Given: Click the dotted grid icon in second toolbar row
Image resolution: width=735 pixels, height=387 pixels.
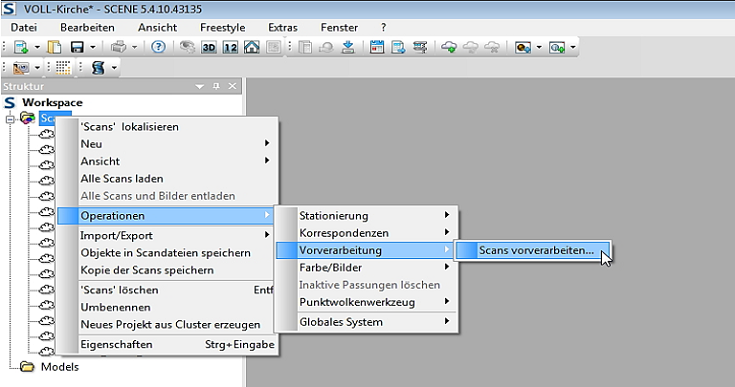Looking at the screenshot, I should point(63,68).
